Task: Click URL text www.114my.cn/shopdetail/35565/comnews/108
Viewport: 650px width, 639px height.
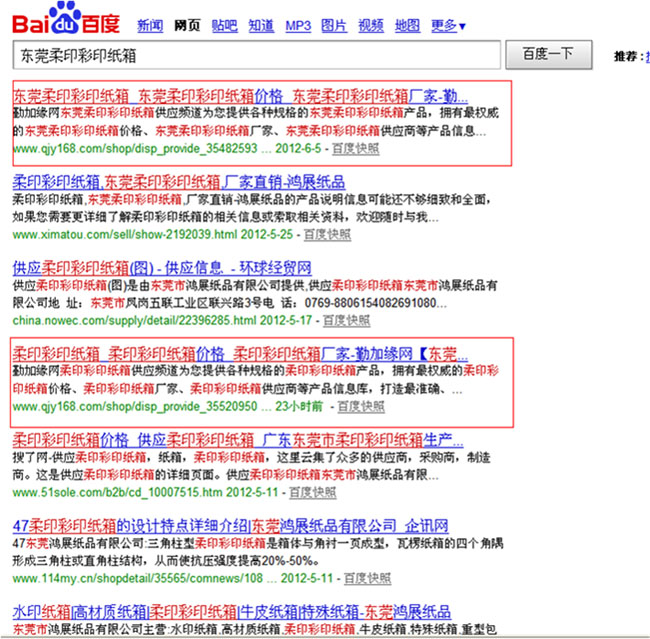Action: [138, 578]
